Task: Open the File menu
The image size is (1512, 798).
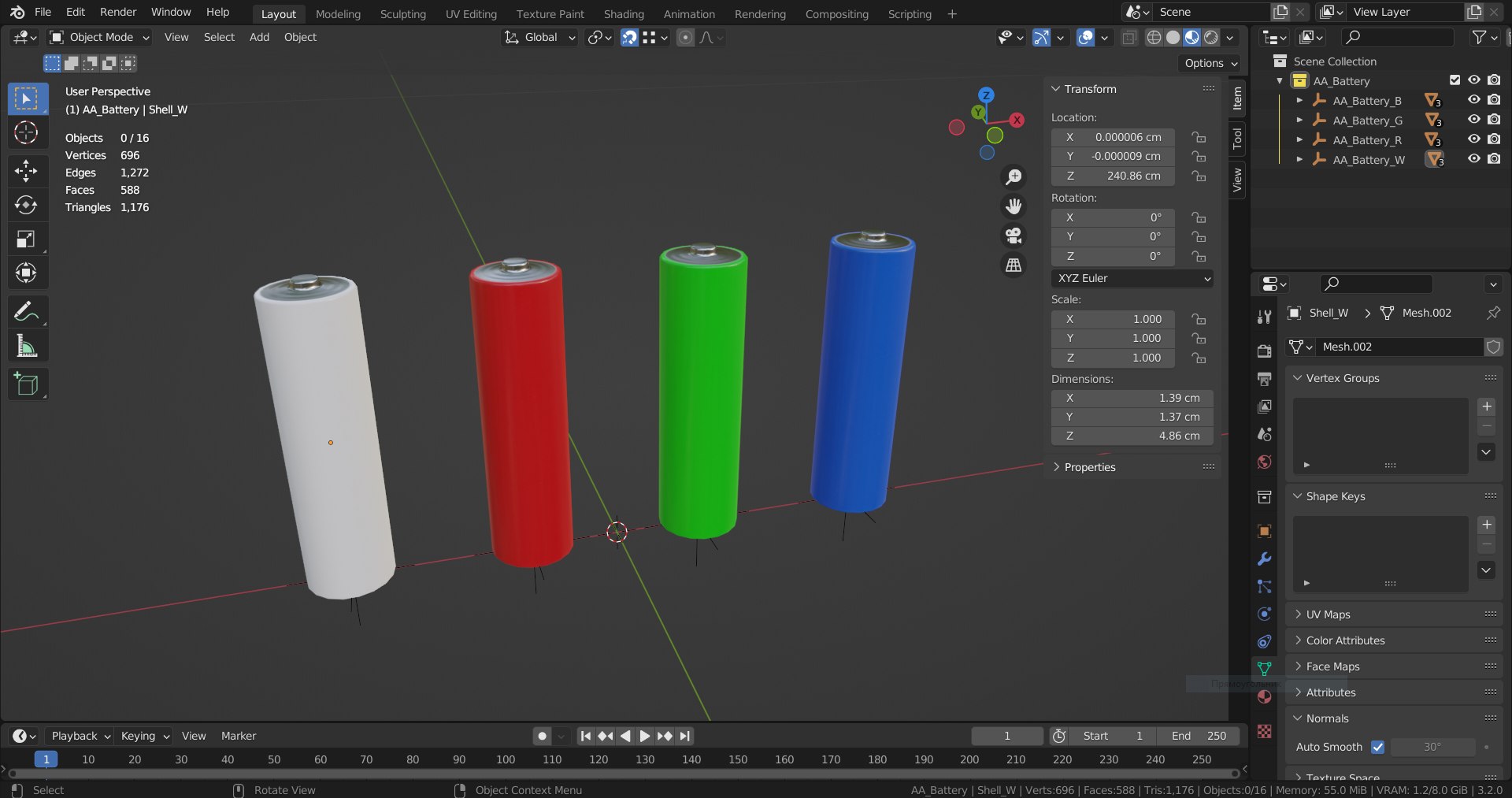Action: click(x=43, y=12)
